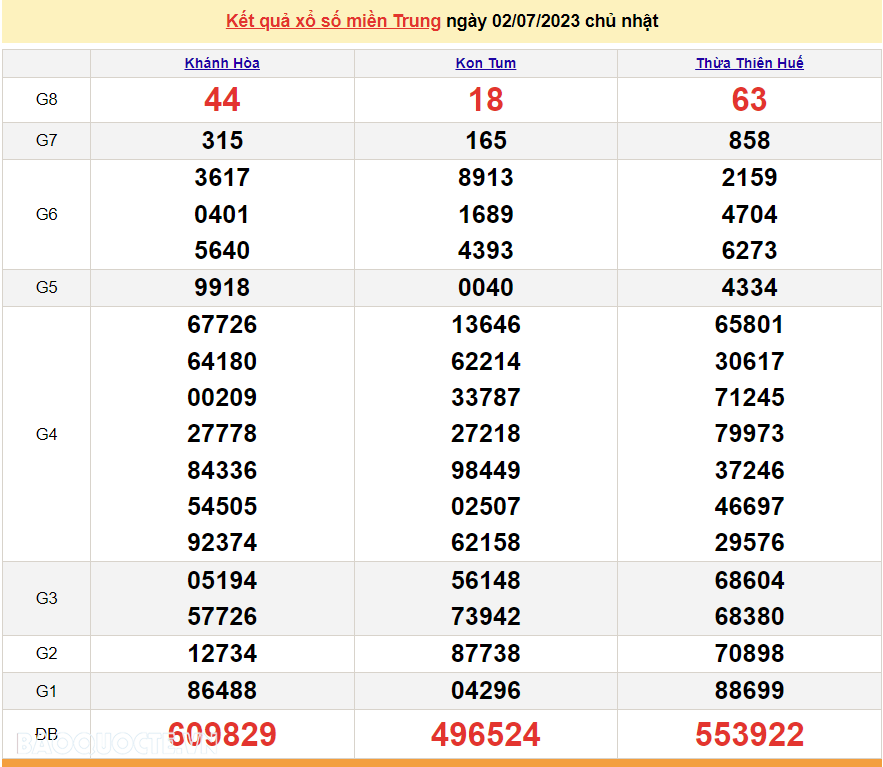Screen dimensions: 883x767
Task: Select the G4 row label
Action: click(47, 434)
